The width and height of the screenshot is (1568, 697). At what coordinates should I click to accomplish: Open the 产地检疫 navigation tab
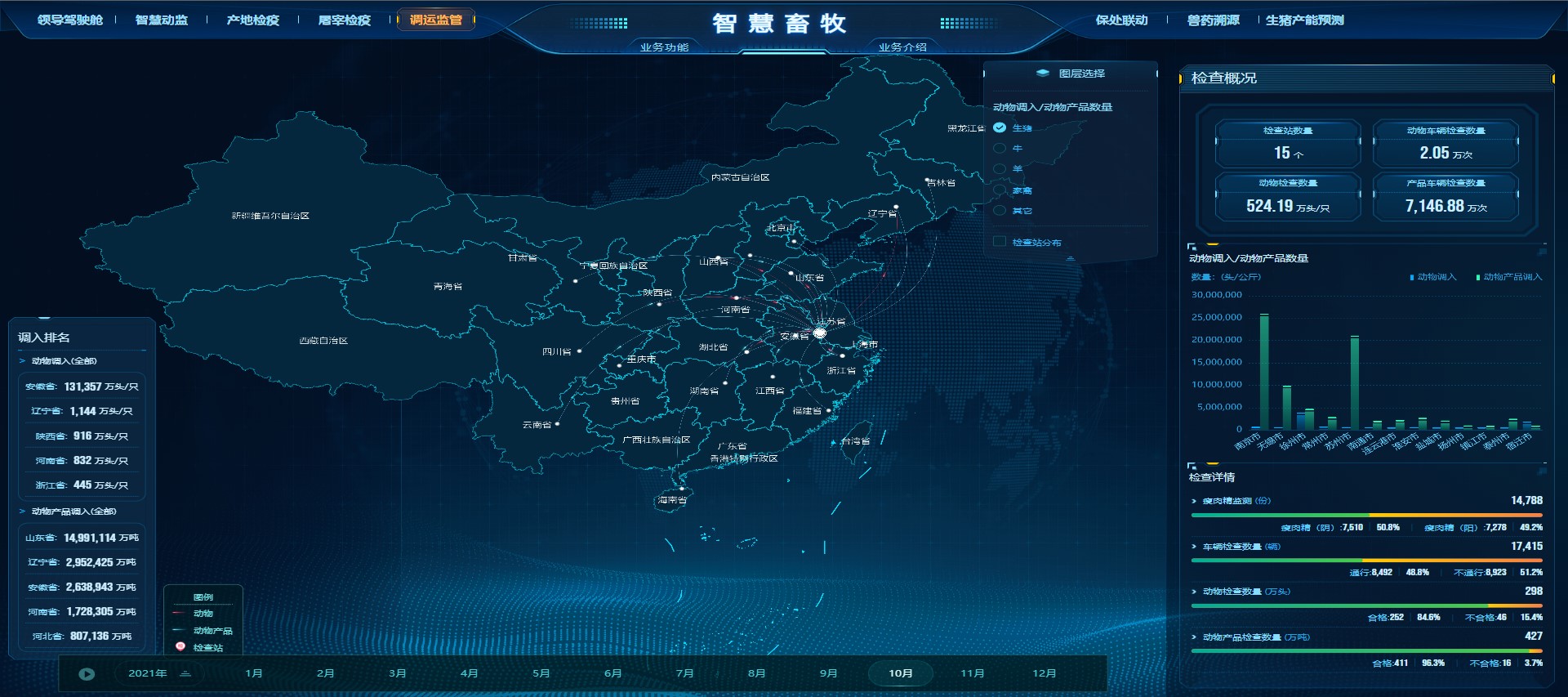[252, 20]
